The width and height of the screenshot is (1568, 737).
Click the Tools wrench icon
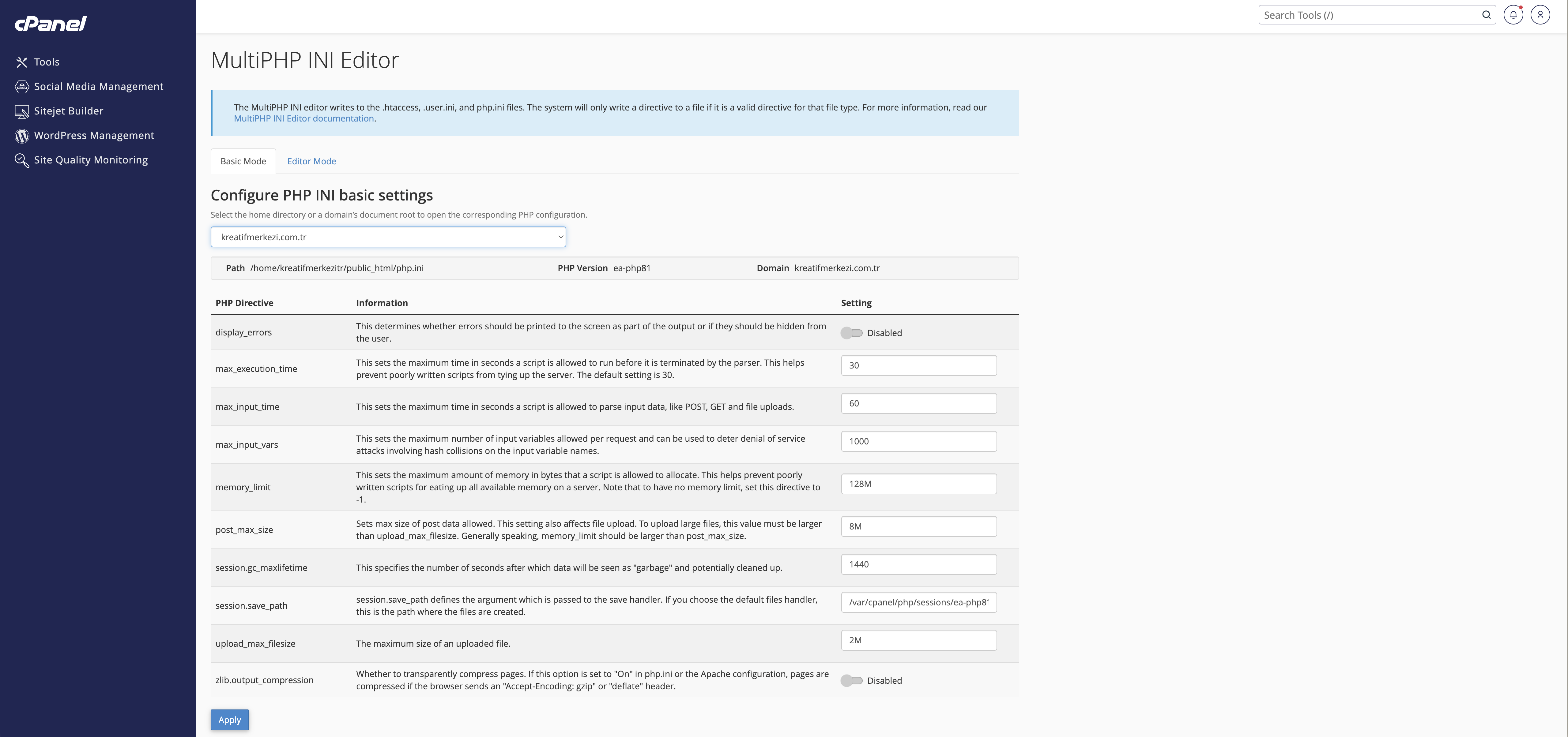(22, 62)
